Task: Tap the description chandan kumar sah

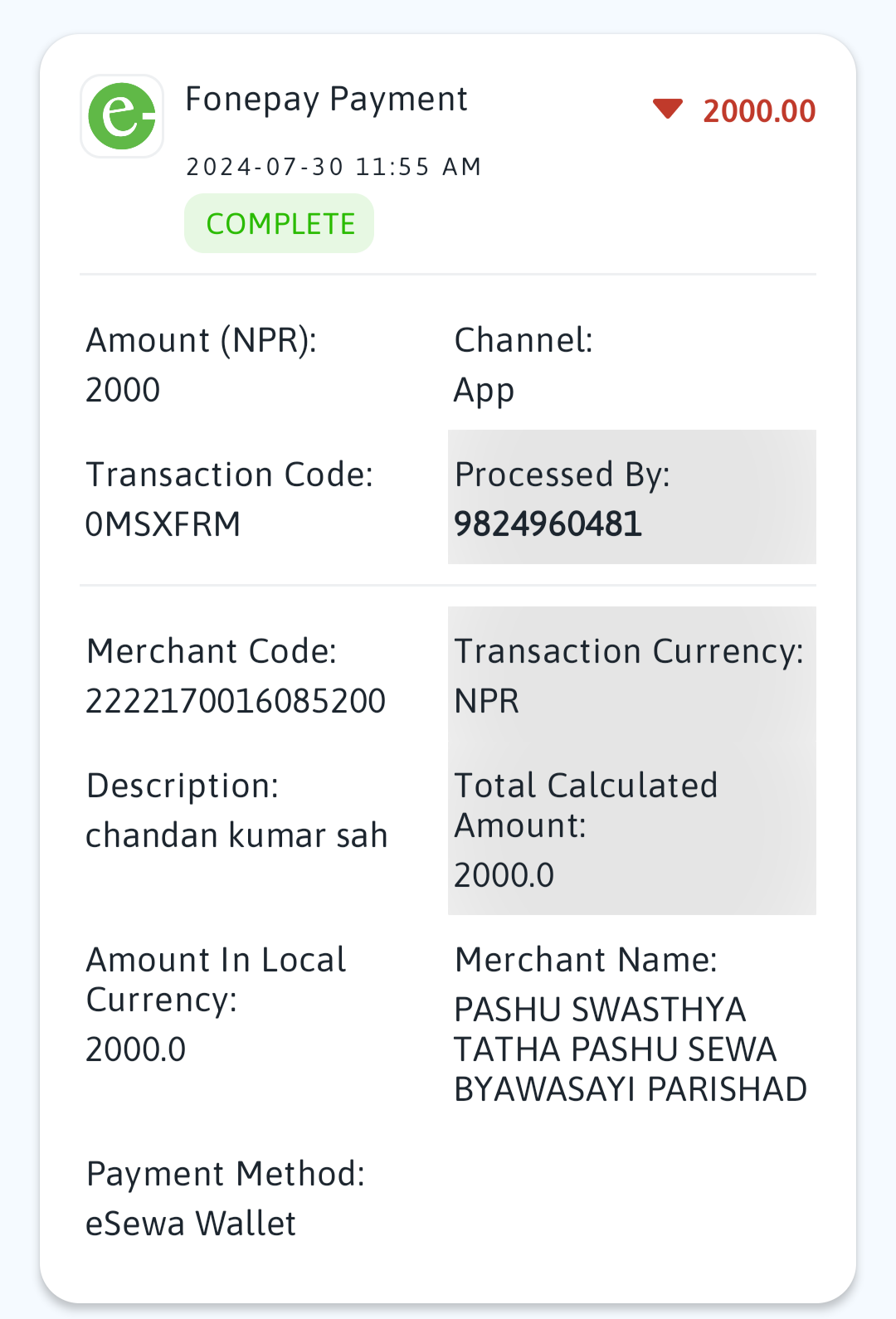Action: click(x=236, y=835)
